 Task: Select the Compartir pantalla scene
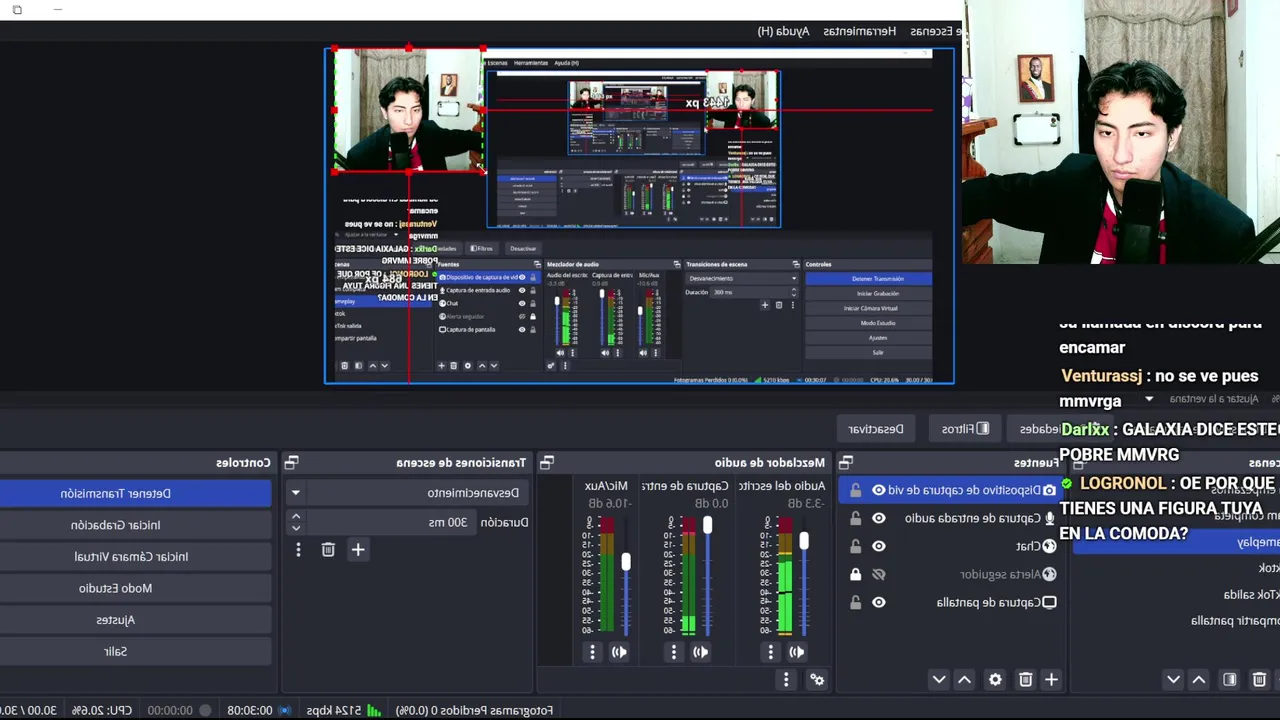[1236, 620]
